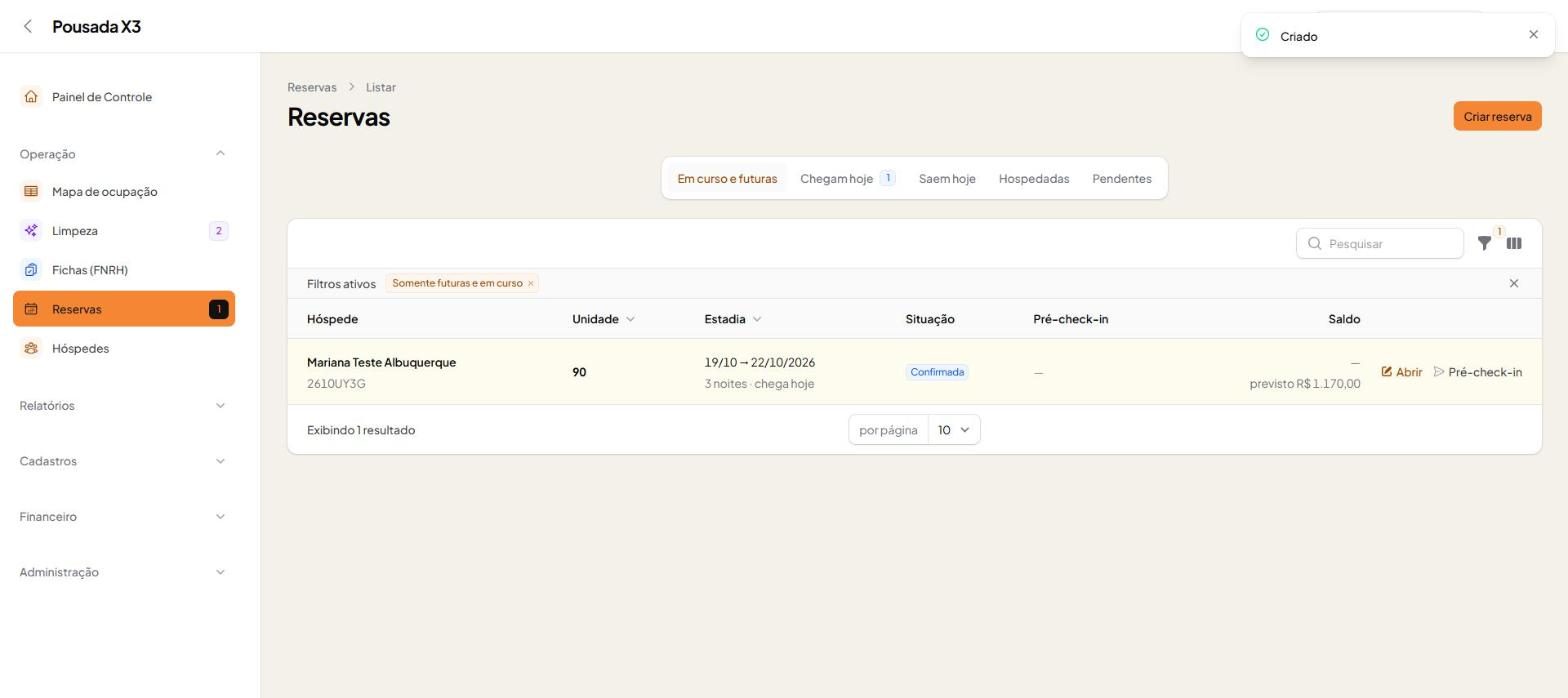Image resolution: width=1568 pixels, height=698 pixels.
Task: Click the Hóspedes people icon
Action: point(31,348)
